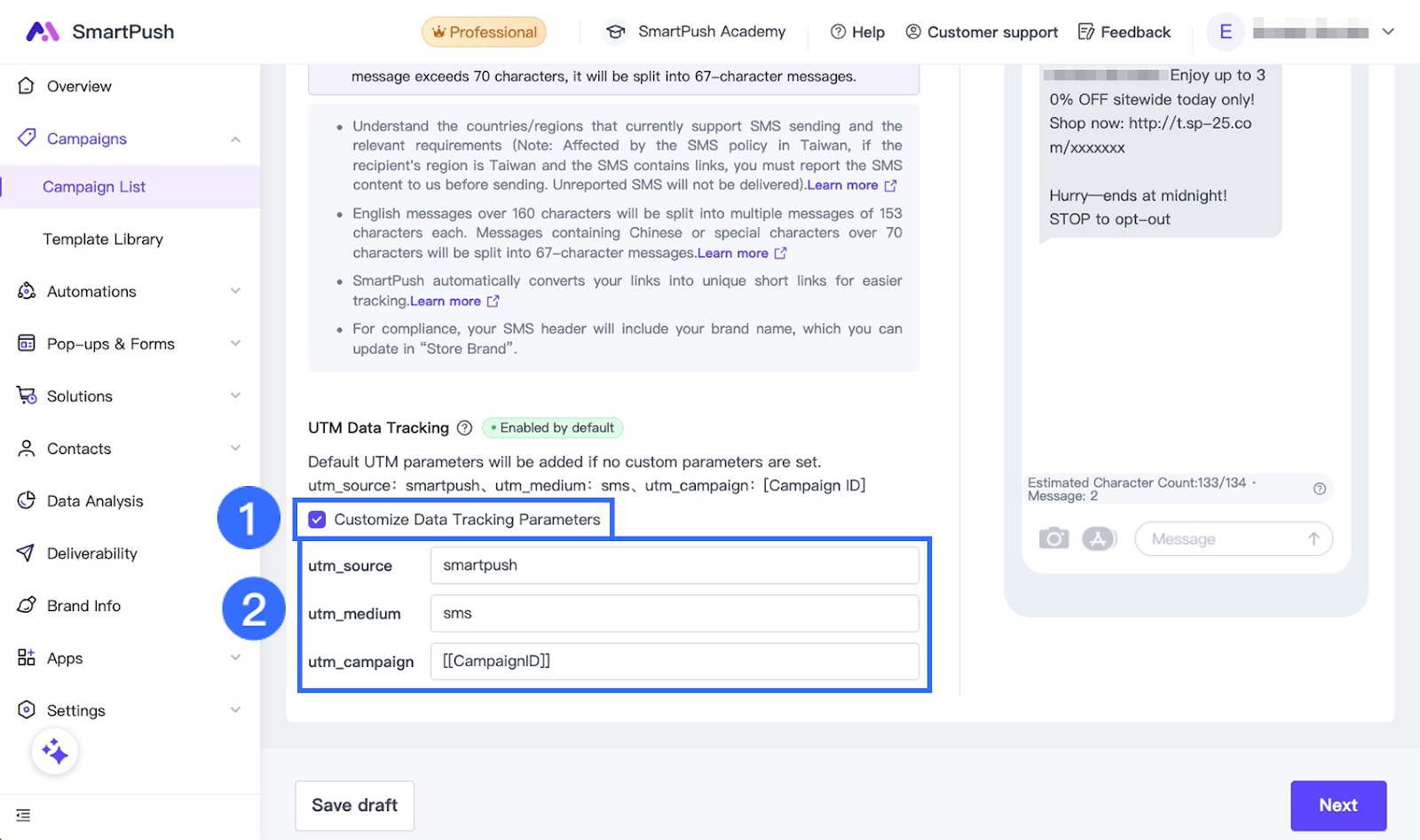Click the utm_campaign input field
Viewport: 1420px width, 840px height.
coord(674,662)
